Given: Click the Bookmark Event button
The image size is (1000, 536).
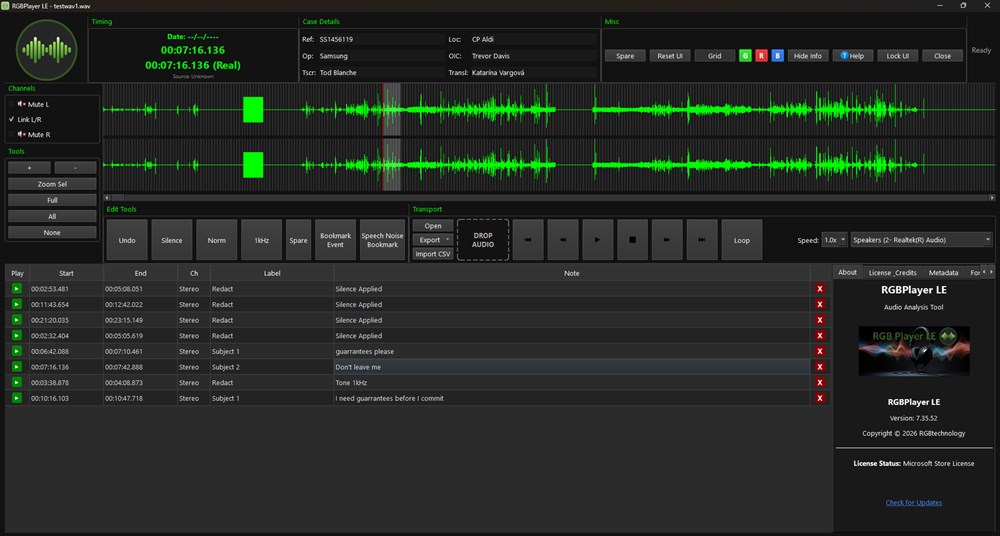Looking at the screenshot, I should pyautogui.click(x=335, y=240).
